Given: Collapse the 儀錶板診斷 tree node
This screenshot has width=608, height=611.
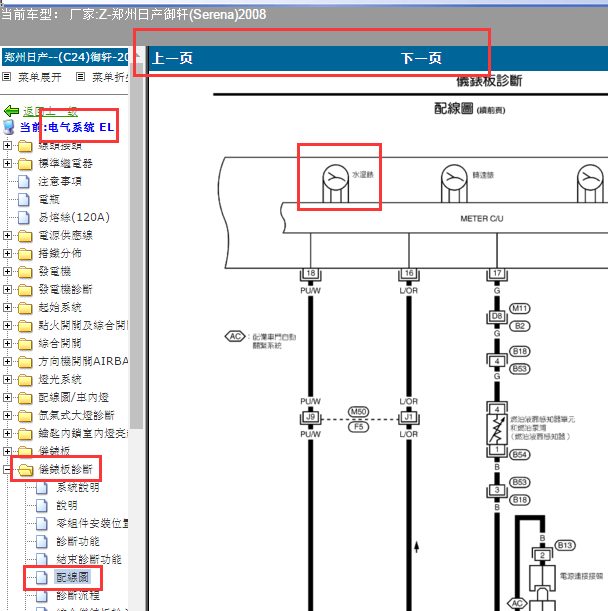Looking at the screenshot, I should tap(7, 469).
